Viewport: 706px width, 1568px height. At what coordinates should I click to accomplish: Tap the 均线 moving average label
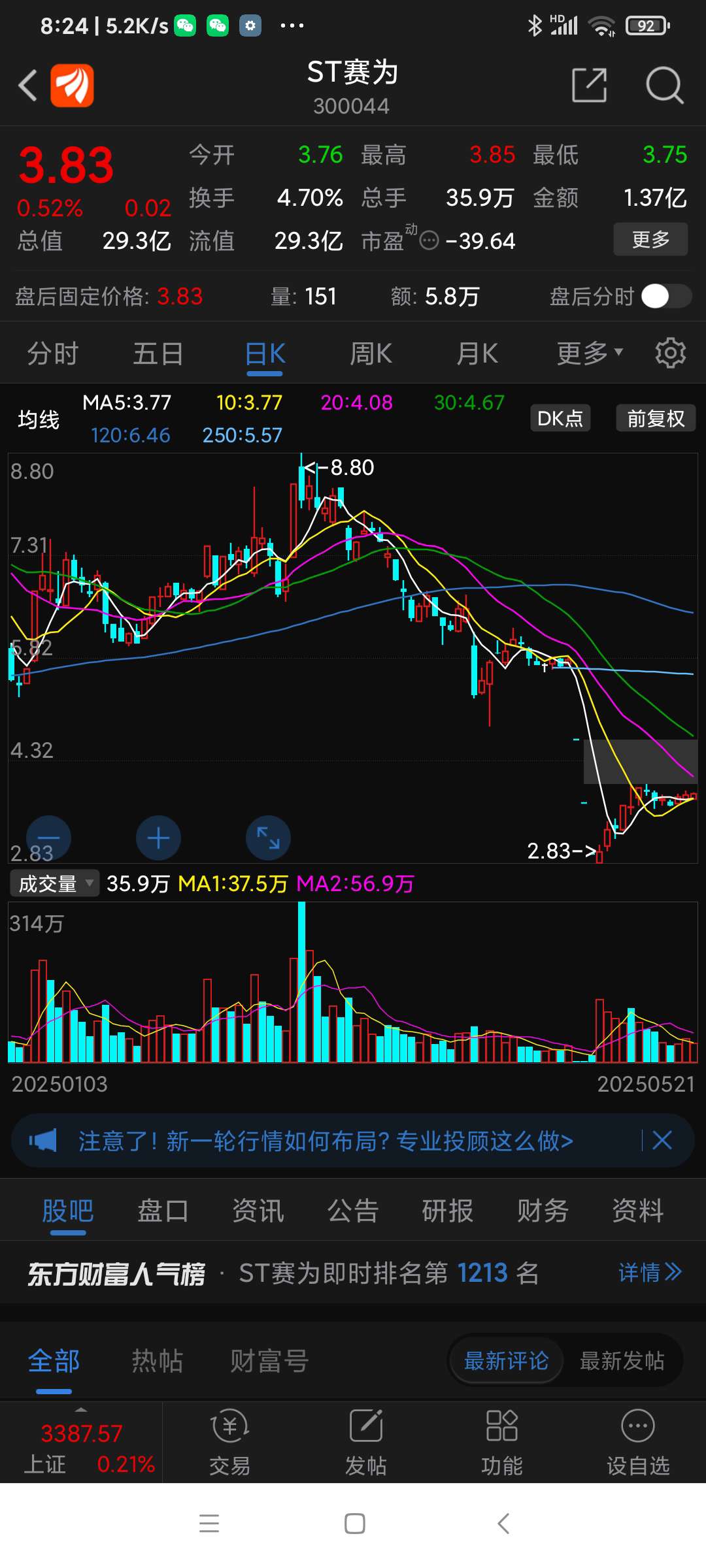[39, 419]
